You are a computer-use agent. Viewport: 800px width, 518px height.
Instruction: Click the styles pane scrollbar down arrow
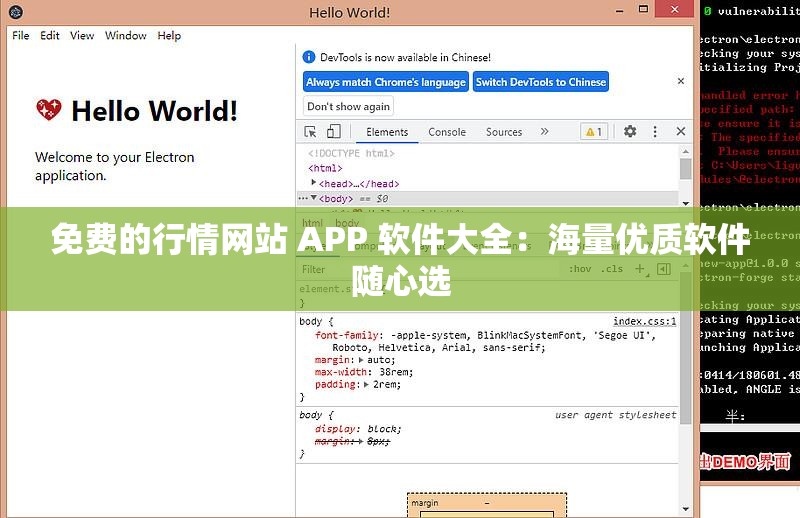click(x=686, y=509)
